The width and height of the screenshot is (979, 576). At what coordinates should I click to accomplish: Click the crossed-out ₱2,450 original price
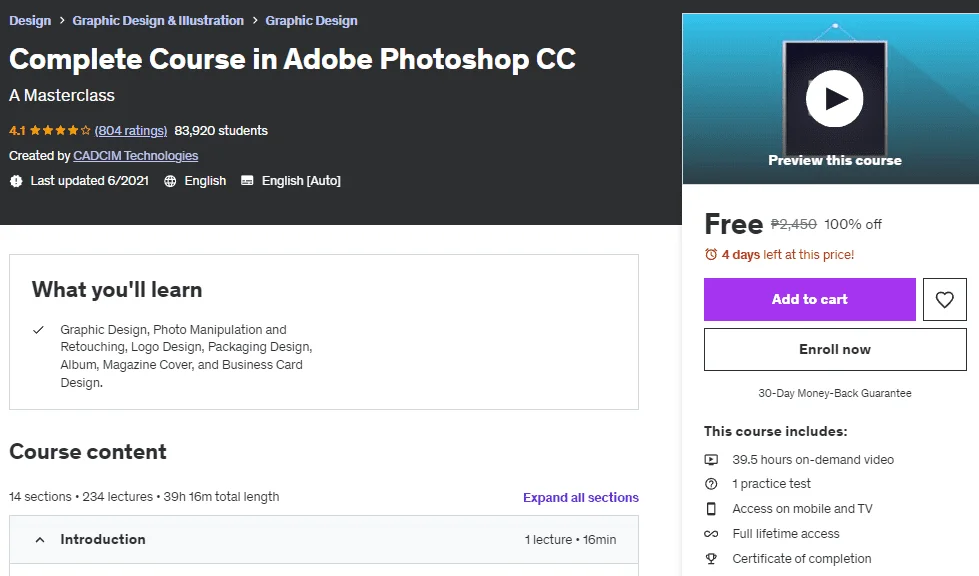794,224
